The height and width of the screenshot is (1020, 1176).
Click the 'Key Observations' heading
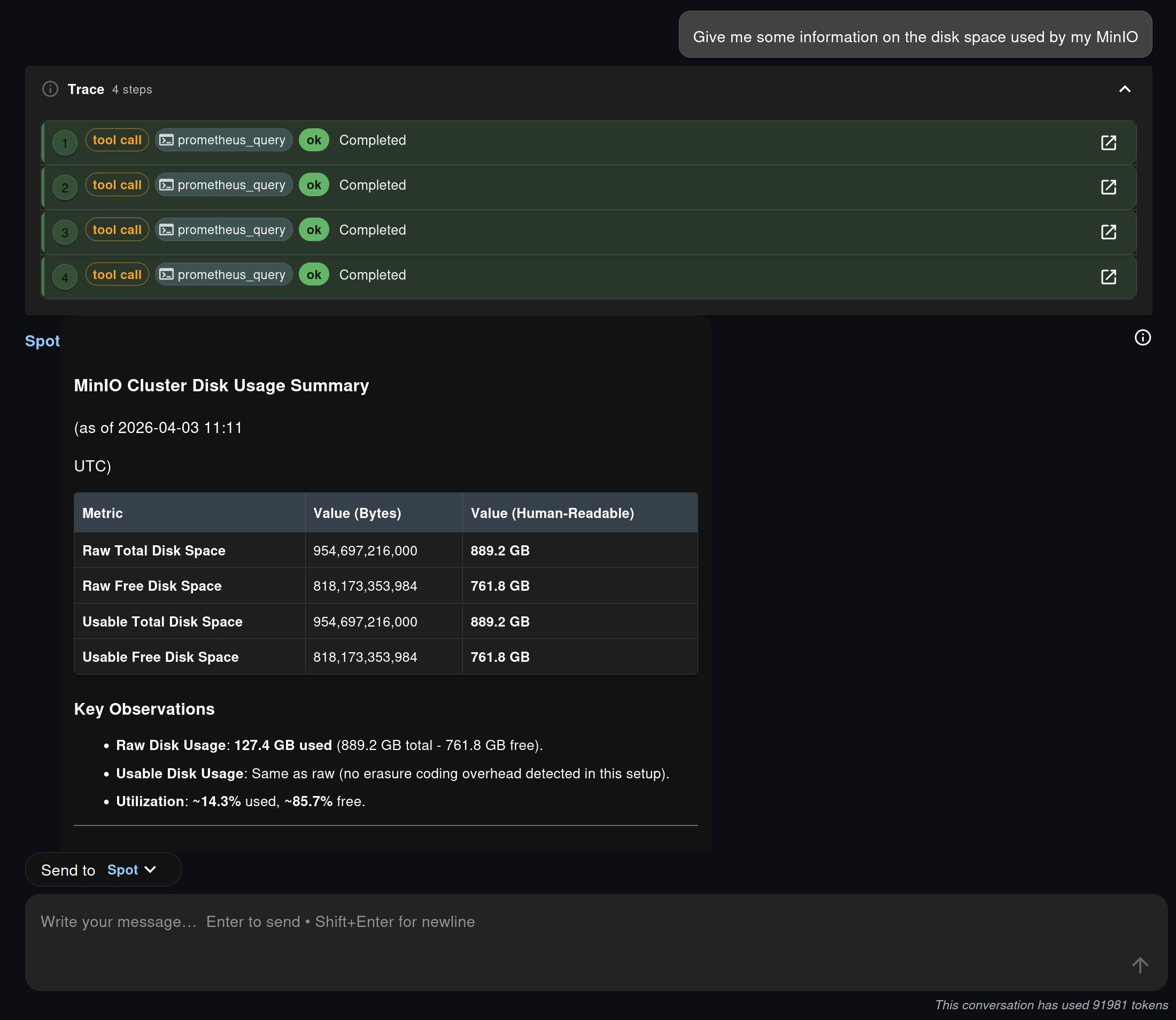[x=144, y=709]
